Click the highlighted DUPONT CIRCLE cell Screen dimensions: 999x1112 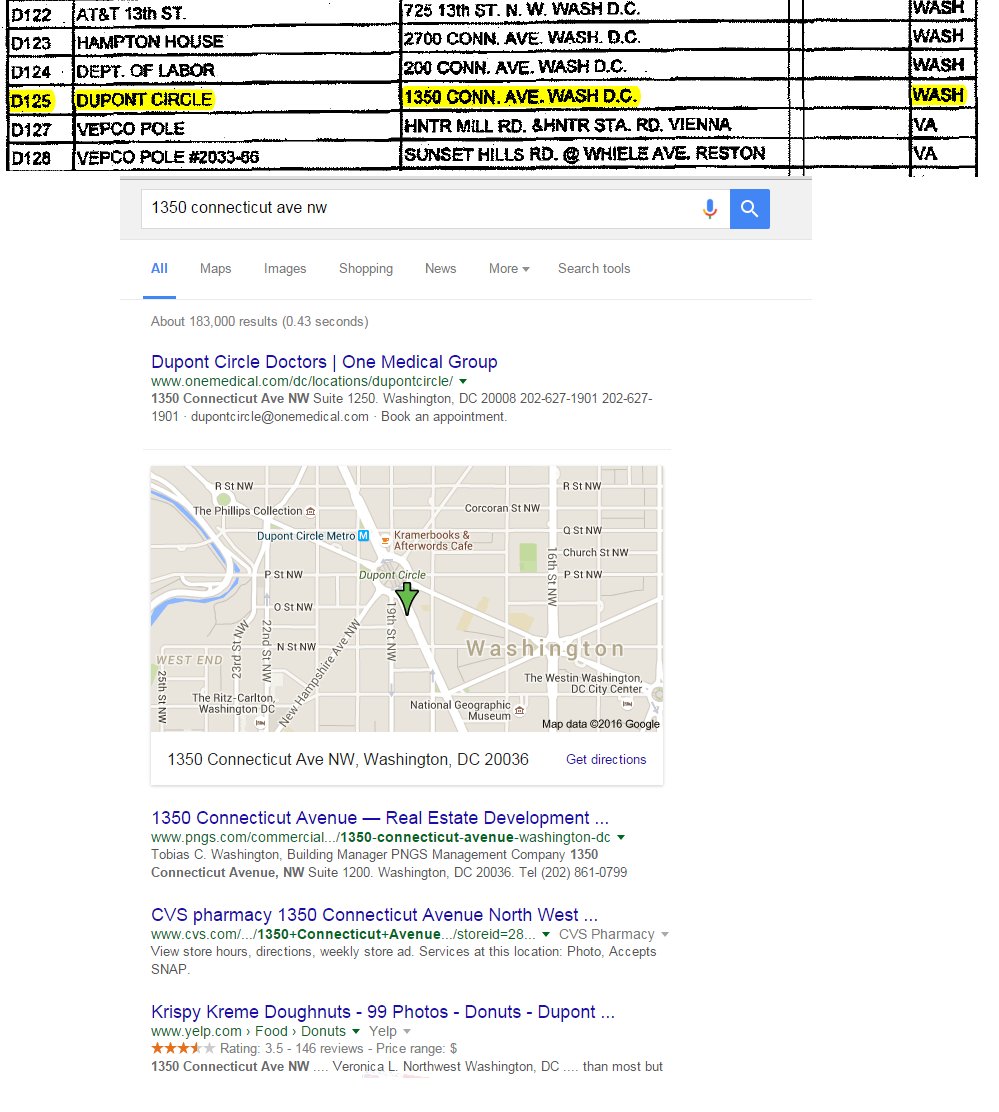point(237,99)
